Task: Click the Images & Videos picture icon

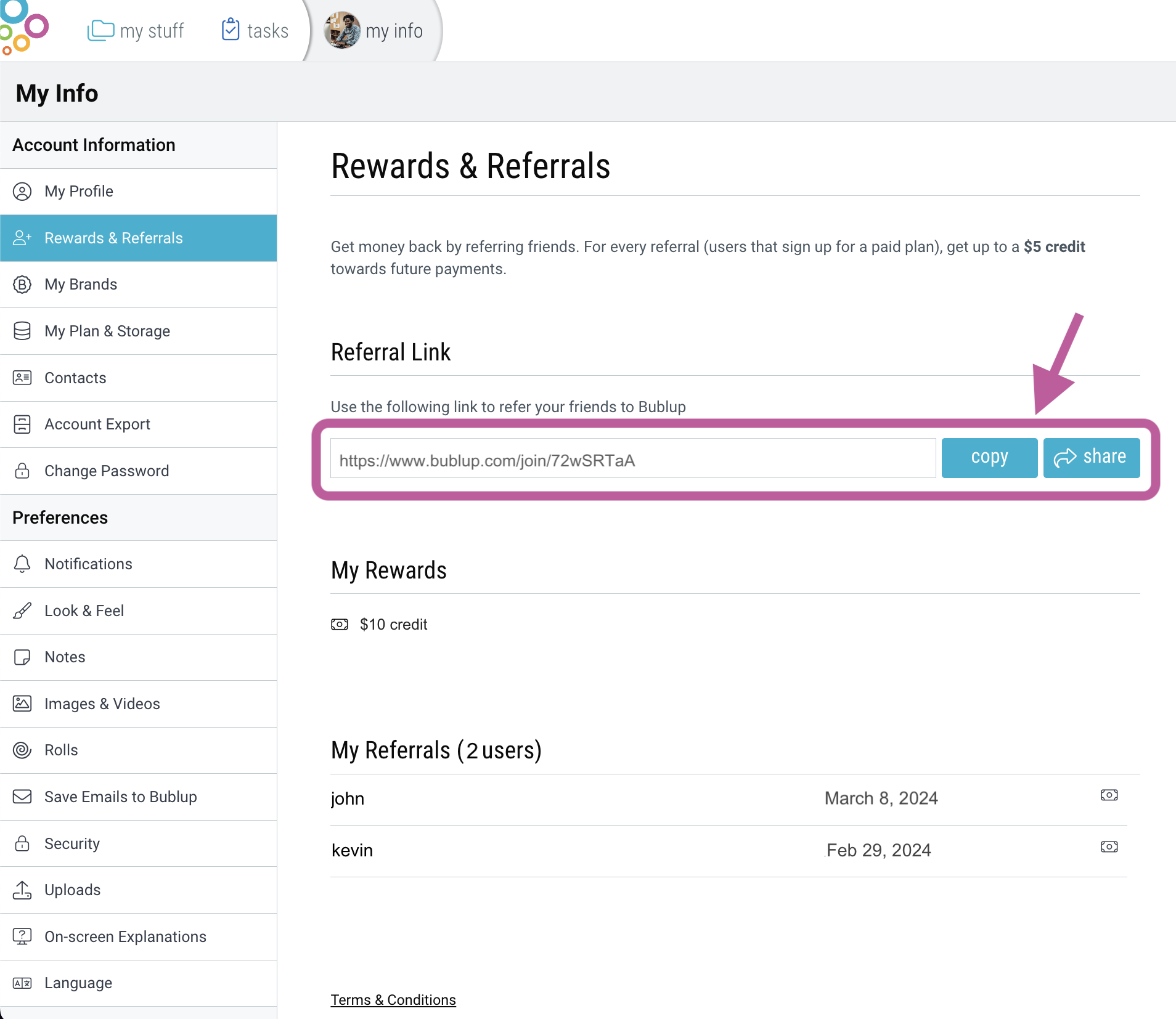Action: point(22,704)
